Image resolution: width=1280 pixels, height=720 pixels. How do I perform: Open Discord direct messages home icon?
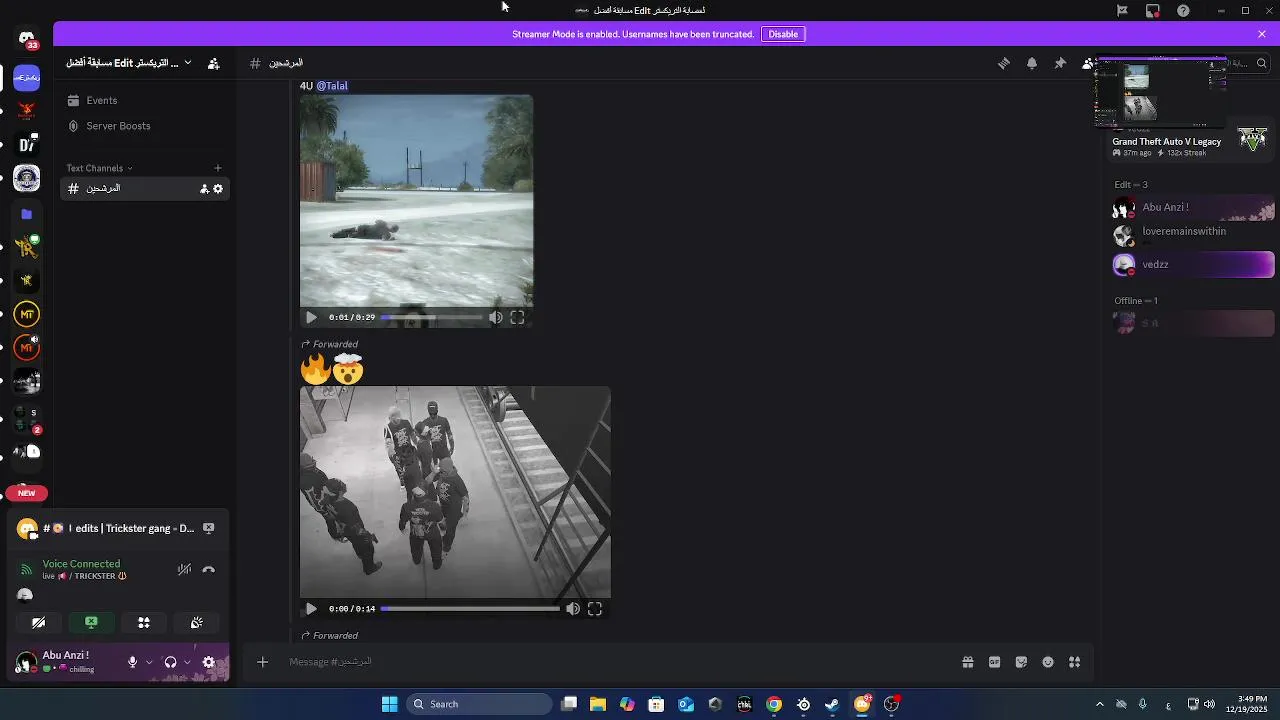click(x=27, y=39)
